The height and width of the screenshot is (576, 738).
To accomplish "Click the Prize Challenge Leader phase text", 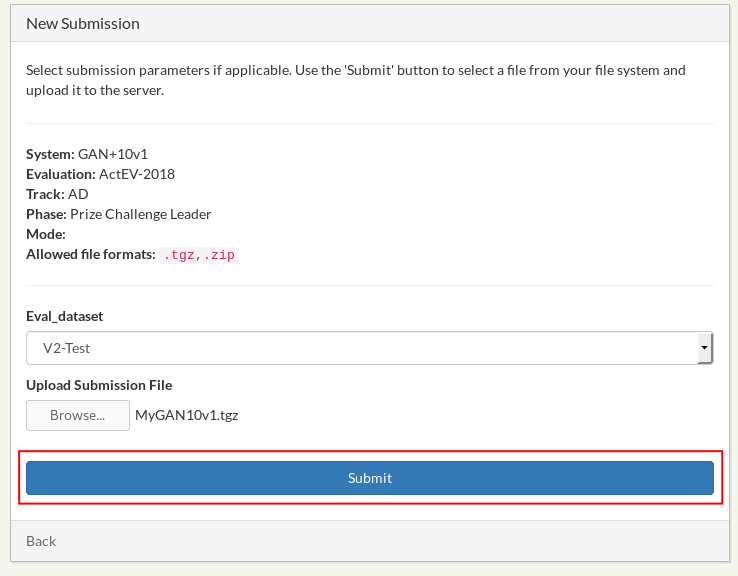I will [141, 214].
